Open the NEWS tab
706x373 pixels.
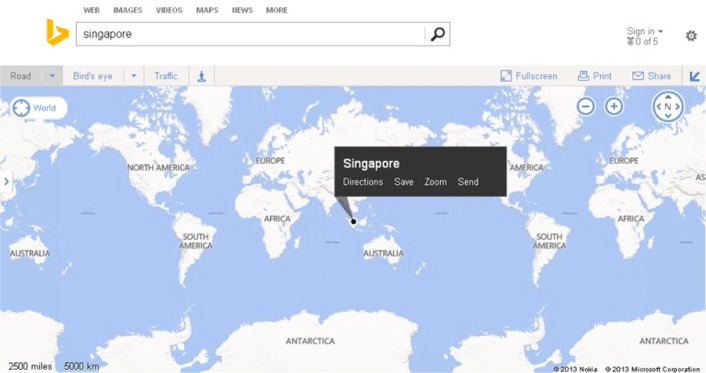click(242, 10)
